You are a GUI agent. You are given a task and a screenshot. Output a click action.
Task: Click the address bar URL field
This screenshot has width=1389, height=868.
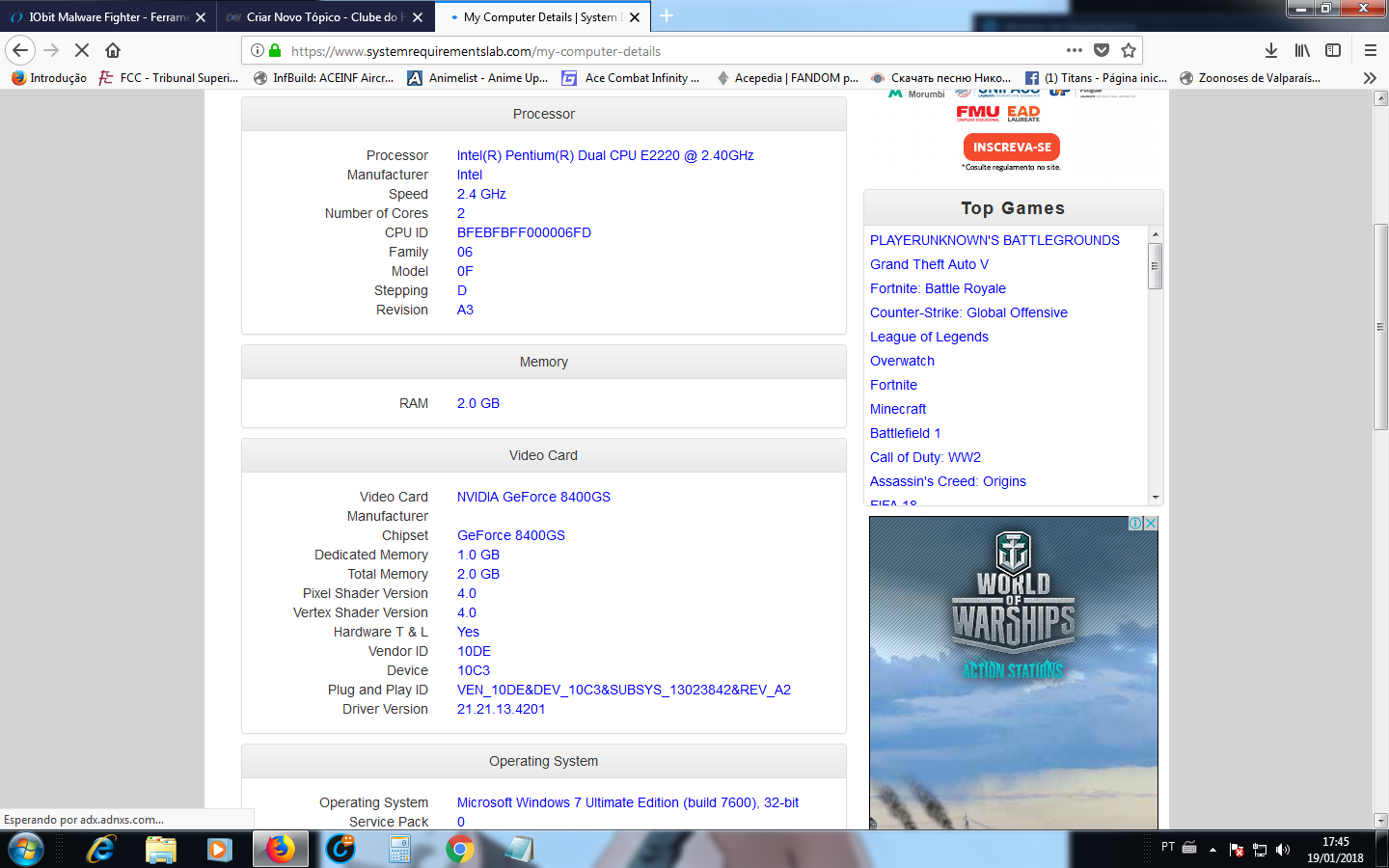(666, 51)
